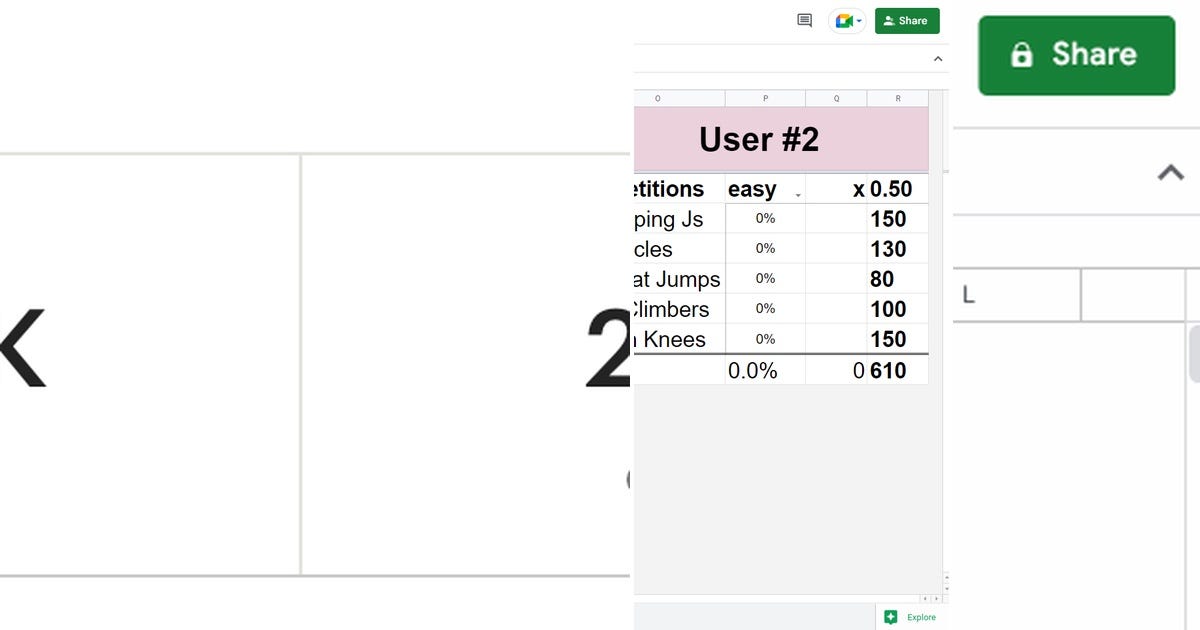The height and width of the screenshot is (630, 1200).
Task: Click the person icon inside the Share button
Action: [x=888, y=20]
